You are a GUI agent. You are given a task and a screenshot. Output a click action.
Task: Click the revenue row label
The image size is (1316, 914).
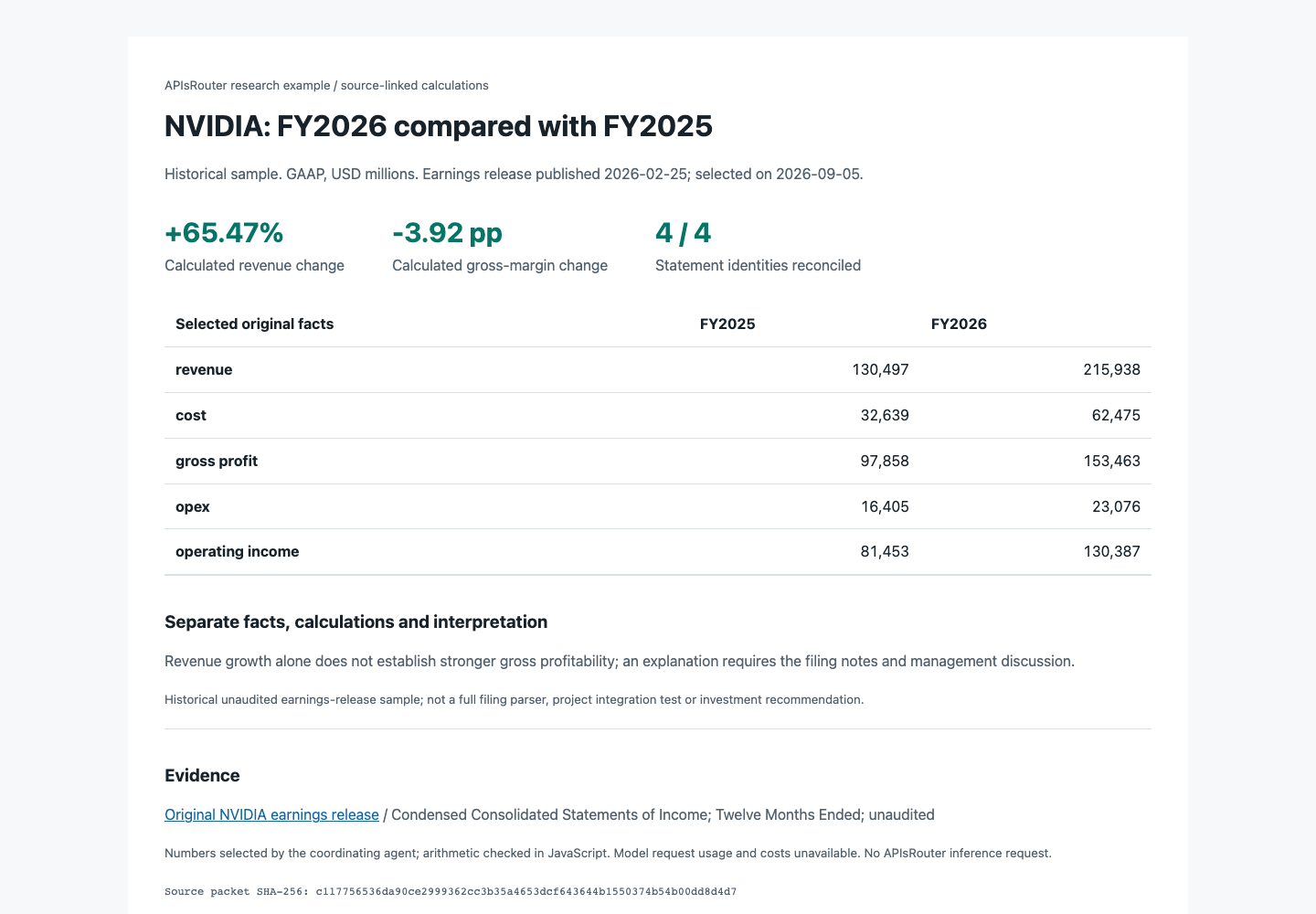204,369
